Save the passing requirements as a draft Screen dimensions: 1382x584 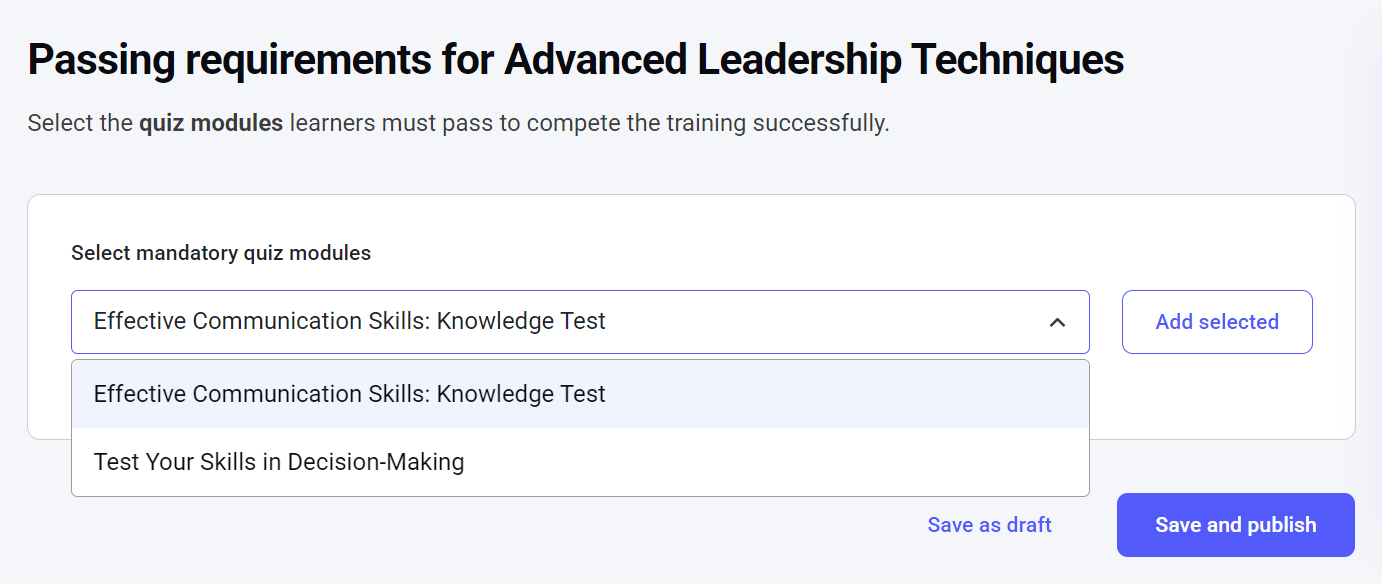pos(989,525)
